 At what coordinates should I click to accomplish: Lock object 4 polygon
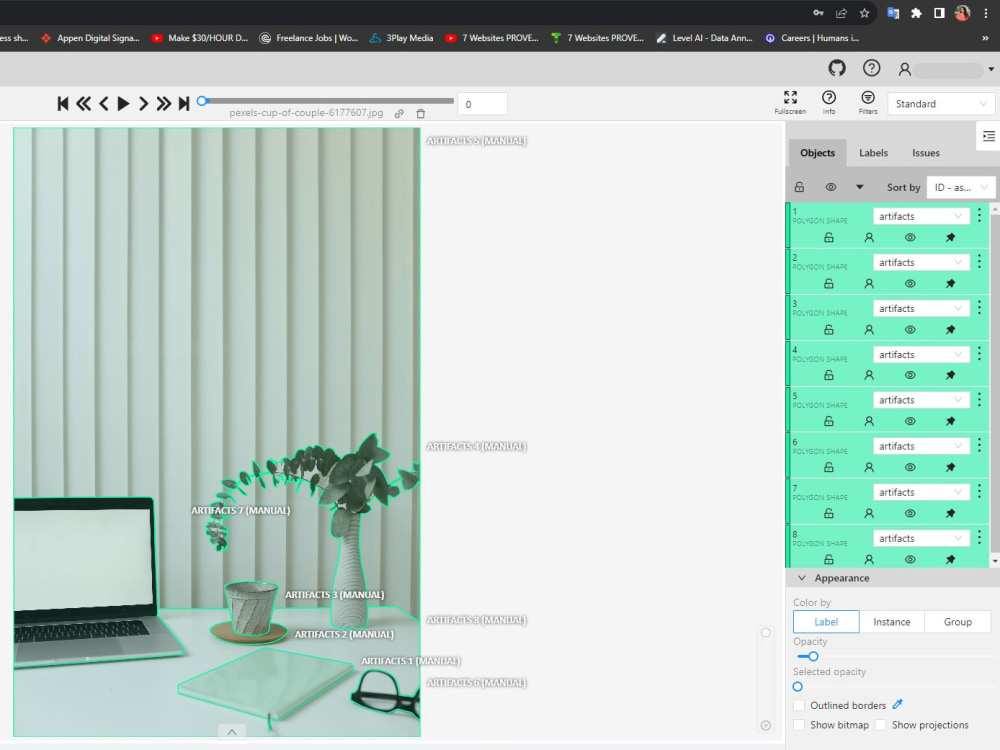tap(828, 376)
